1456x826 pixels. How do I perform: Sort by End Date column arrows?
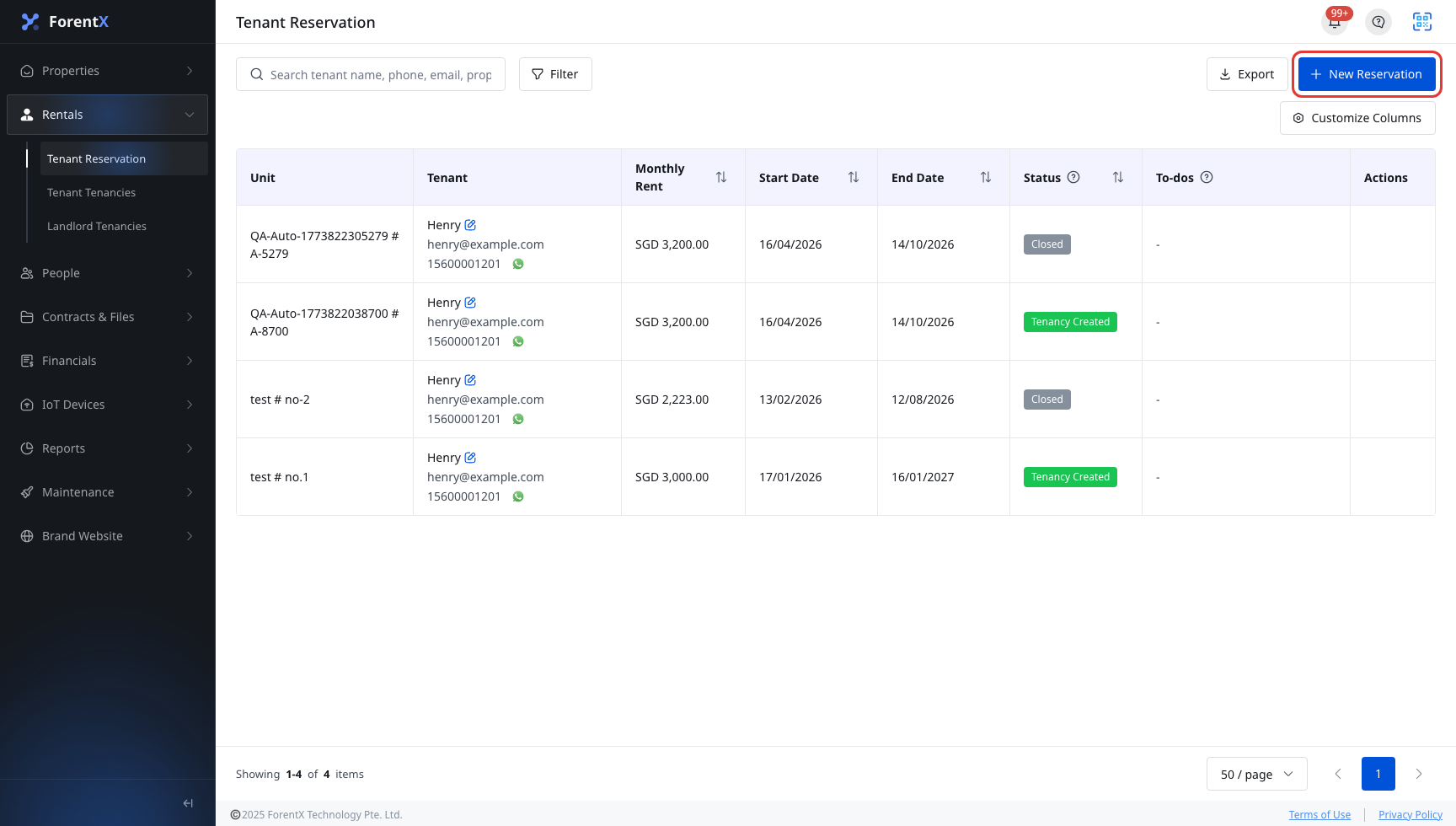986,177
